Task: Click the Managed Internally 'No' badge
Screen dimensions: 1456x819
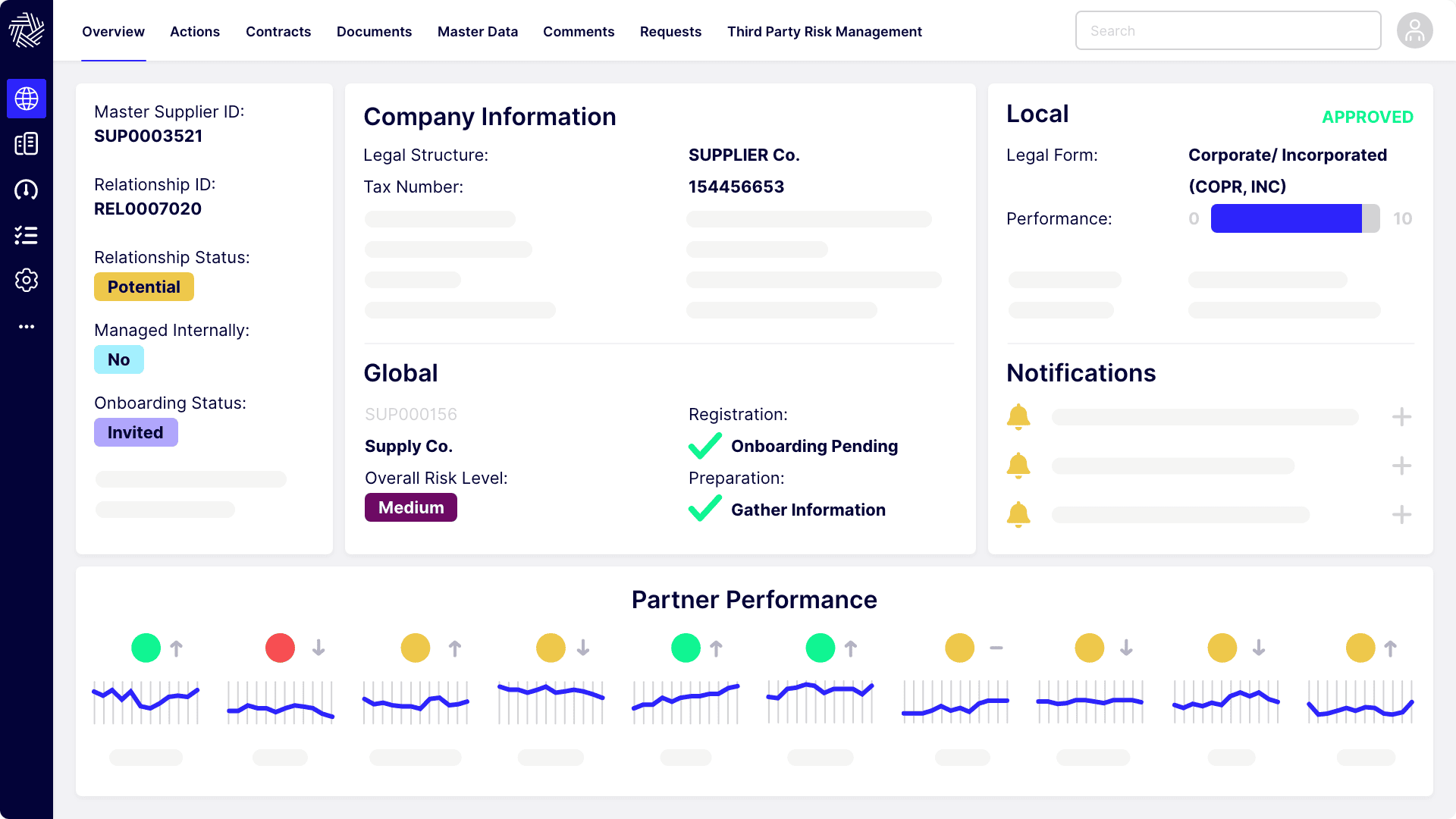Action: (119, 359)
